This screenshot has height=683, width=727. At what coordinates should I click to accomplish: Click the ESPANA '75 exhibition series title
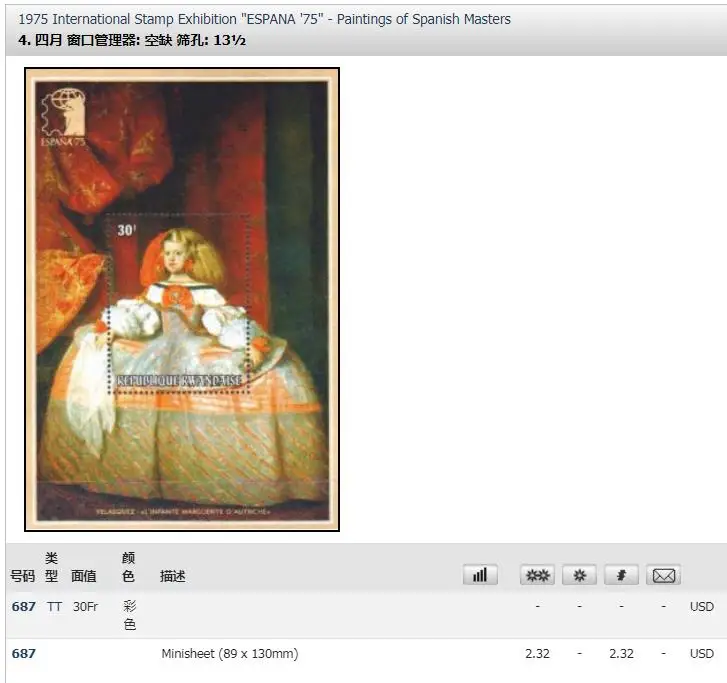tap(264, 19)
